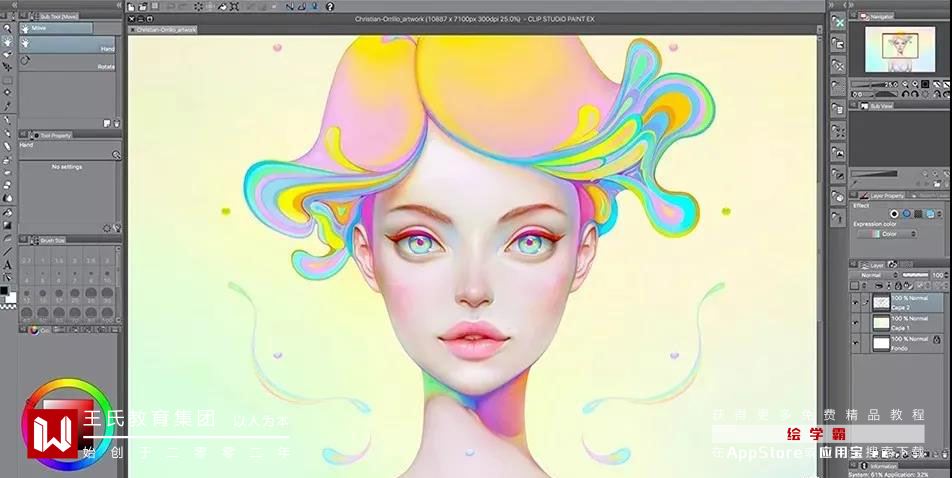952x478 pixels.
Task: Toggle border effect in Layer Property
Action: [894, 214]
